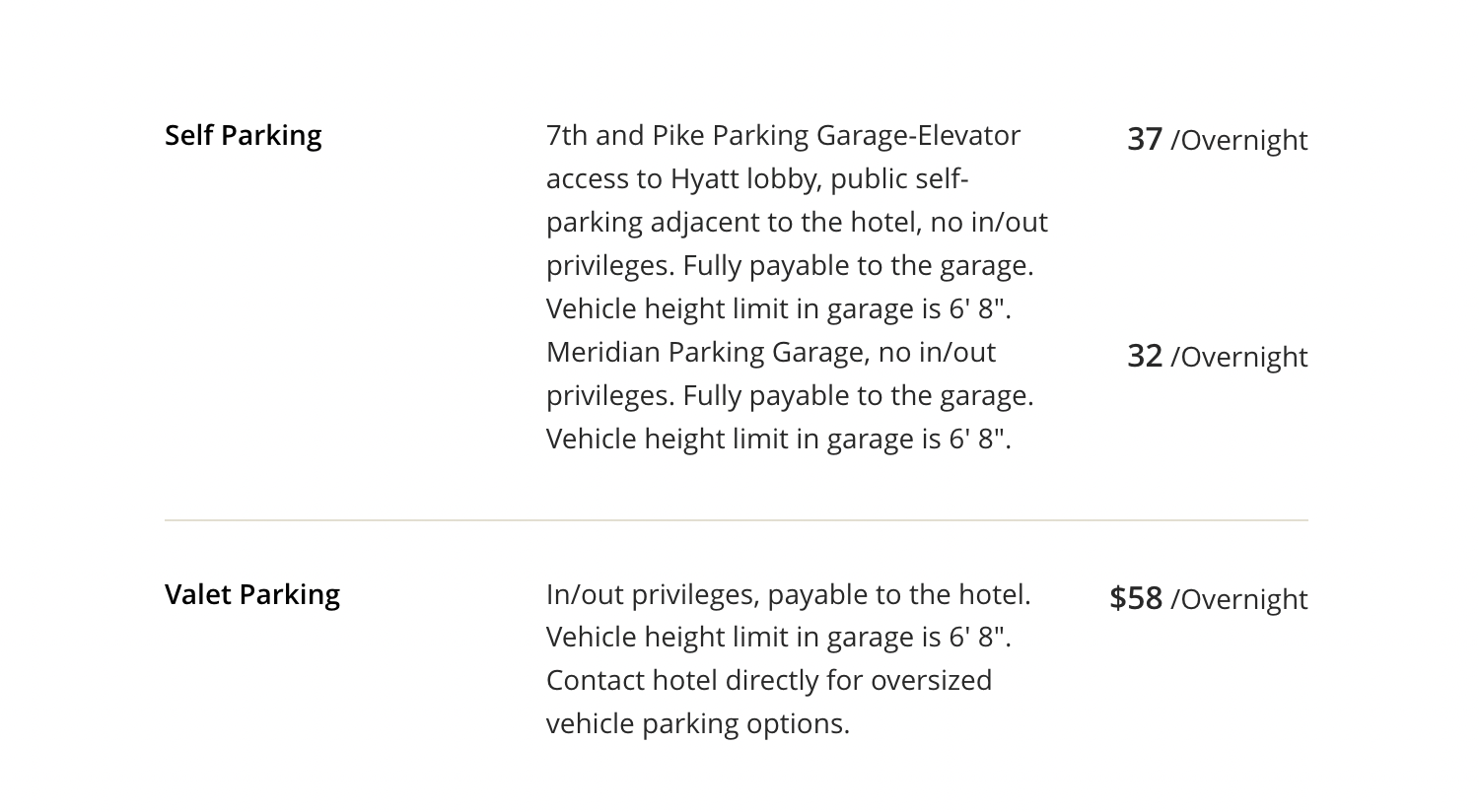Select the 37 /Overnight price
This screenshot has width=1479, height=812.
[1217, 139]
